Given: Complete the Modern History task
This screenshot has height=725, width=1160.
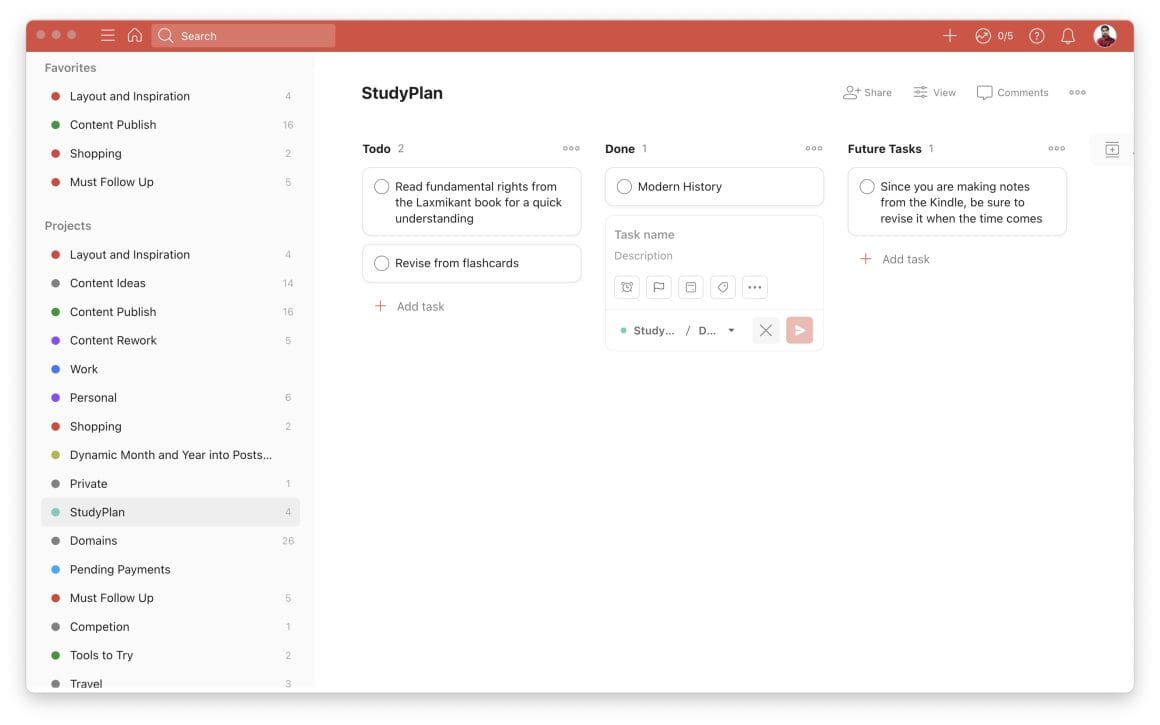Looking at the screenshot, I should pyautogui.click(x=624, y=186).
